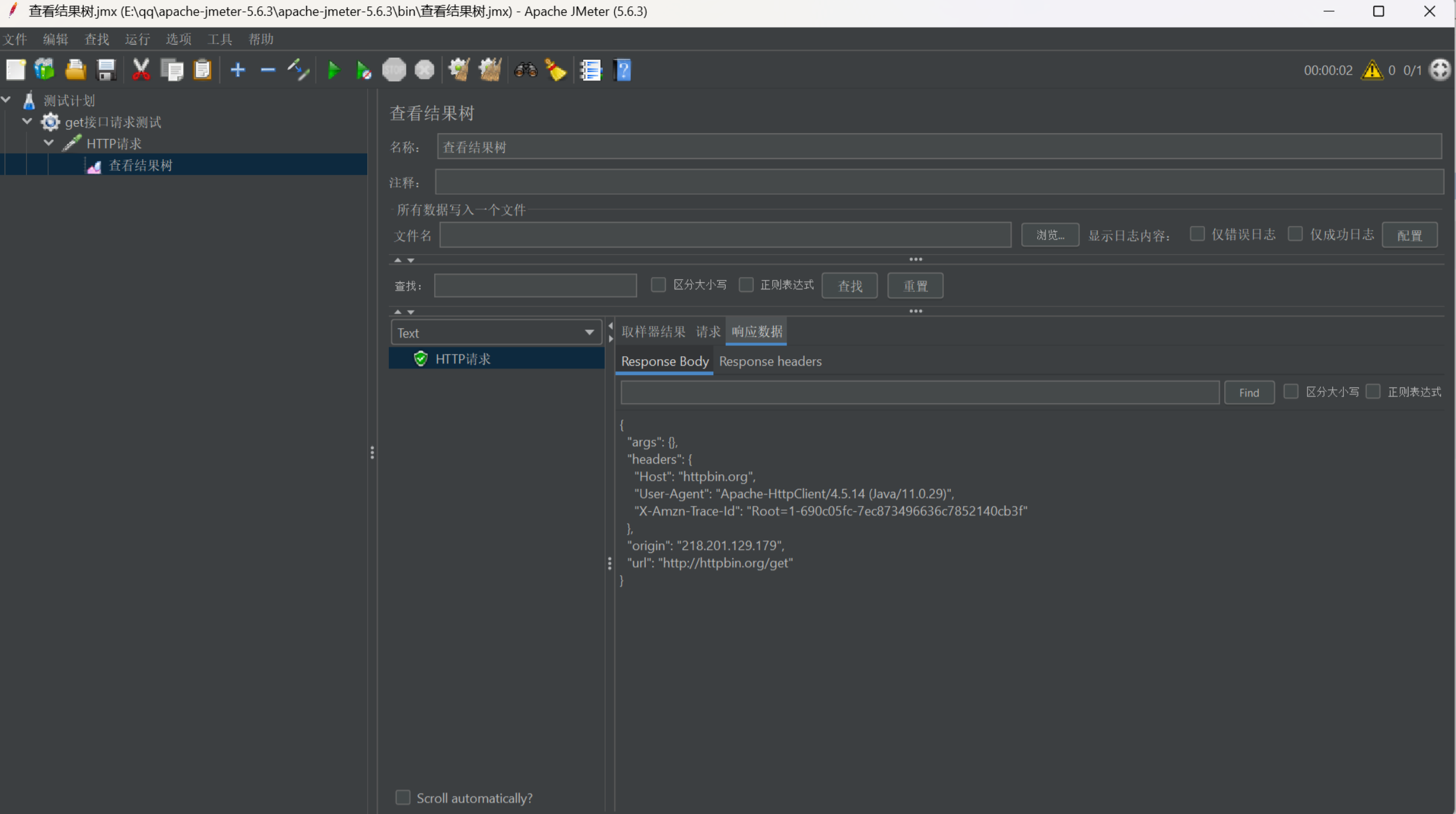The image size is (1456, 814).
Task: Click the Templates icon in toolbar
Action: pos(45,70)
